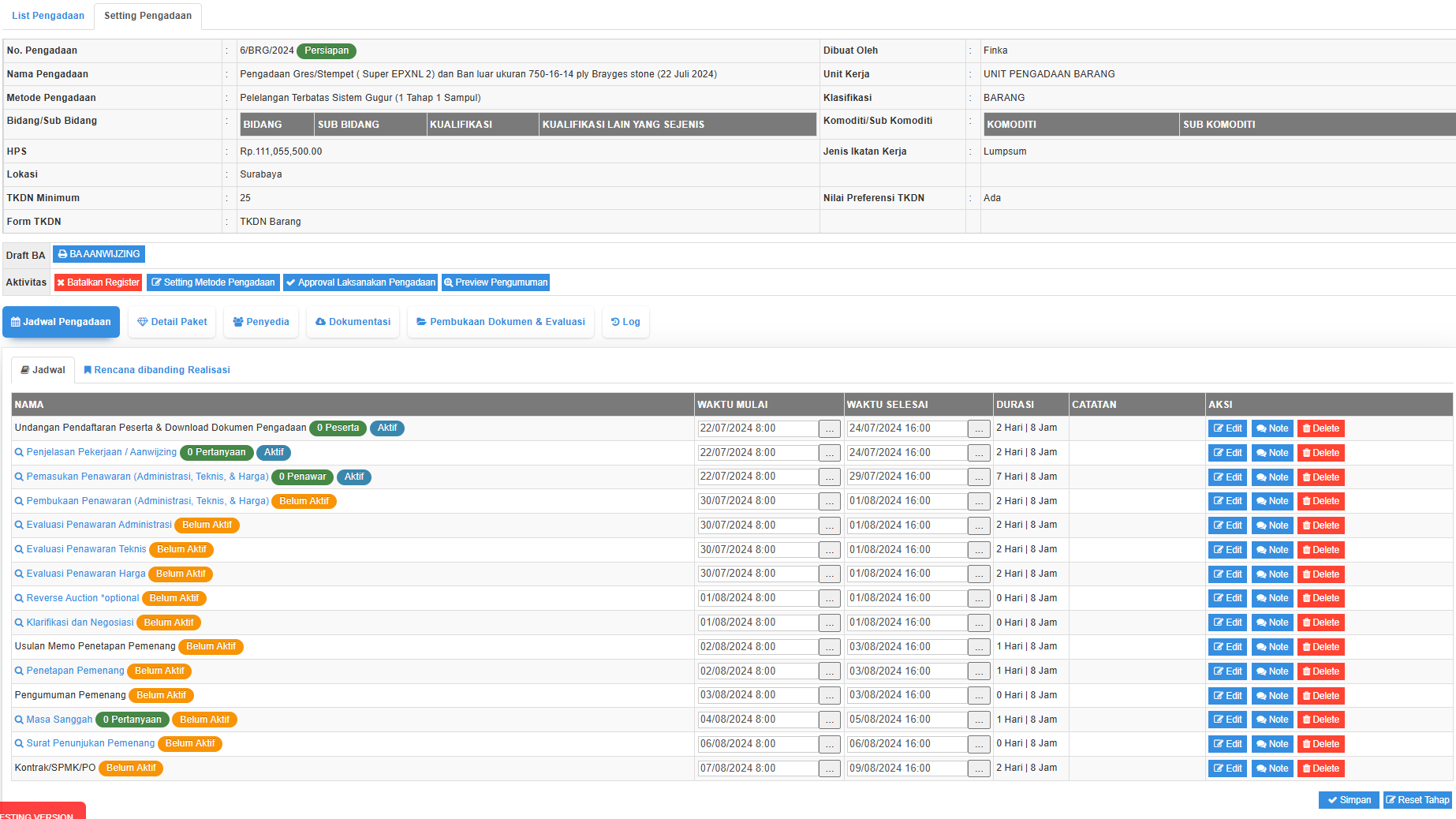Screen dimensions: 1456x819
Task: Click the red Batalkan Register button
Action: (x=98, y=282)
